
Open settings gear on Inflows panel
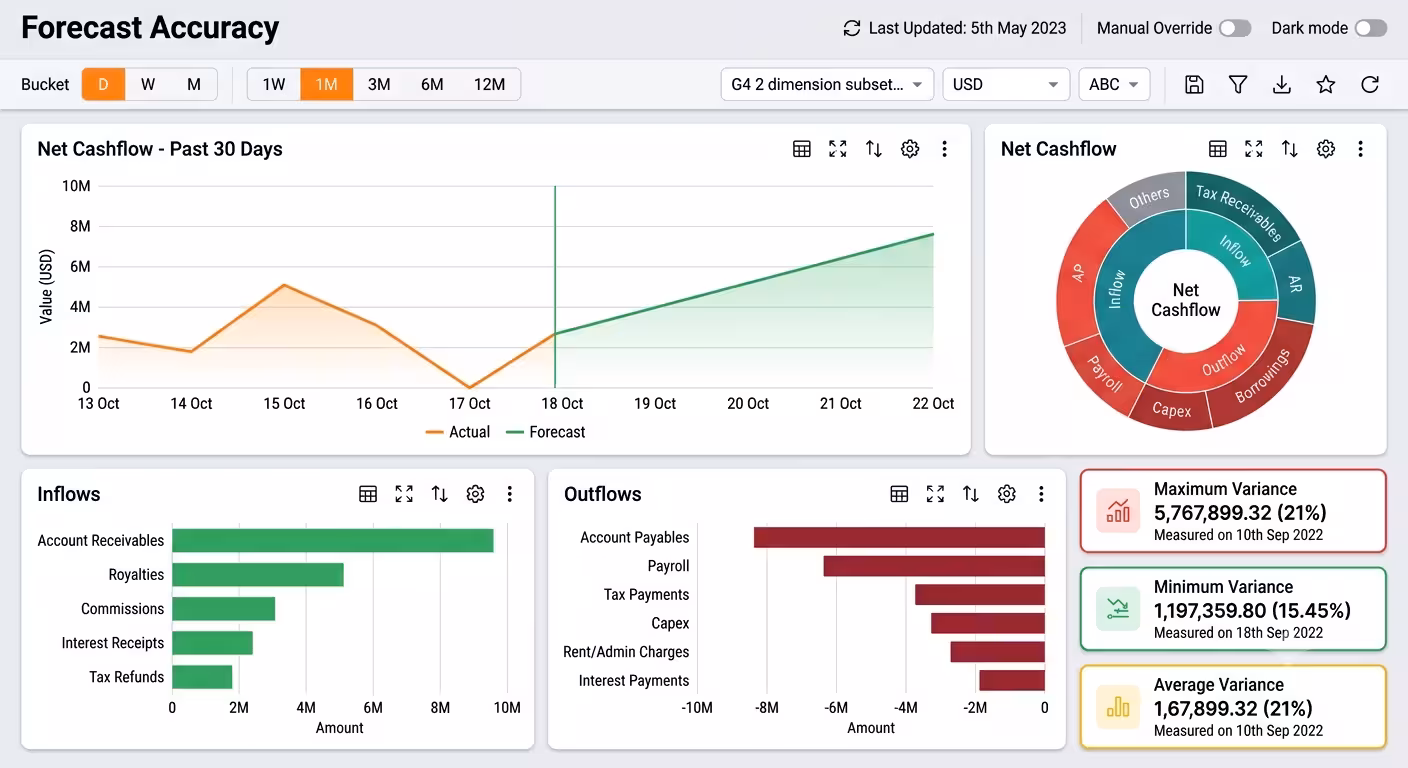(476, 494)
